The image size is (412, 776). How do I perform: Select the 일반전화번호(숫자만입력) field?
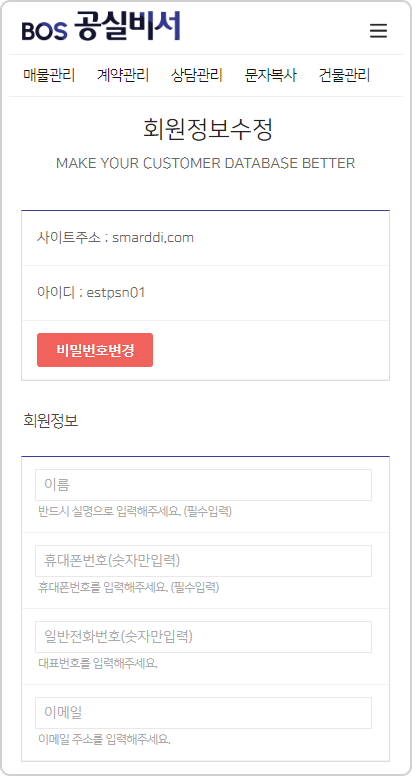204,637
